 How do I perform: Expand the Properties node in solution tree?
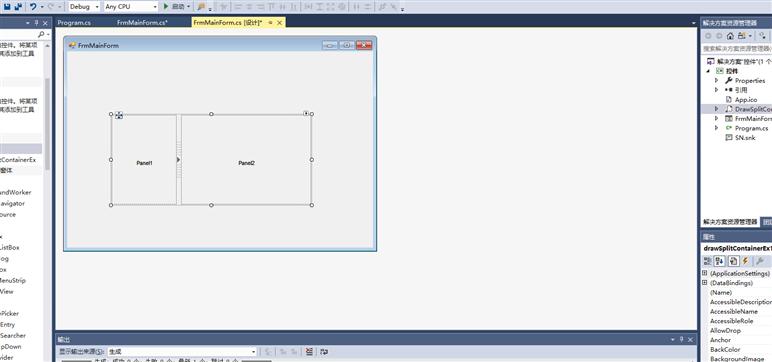(716, 80)
